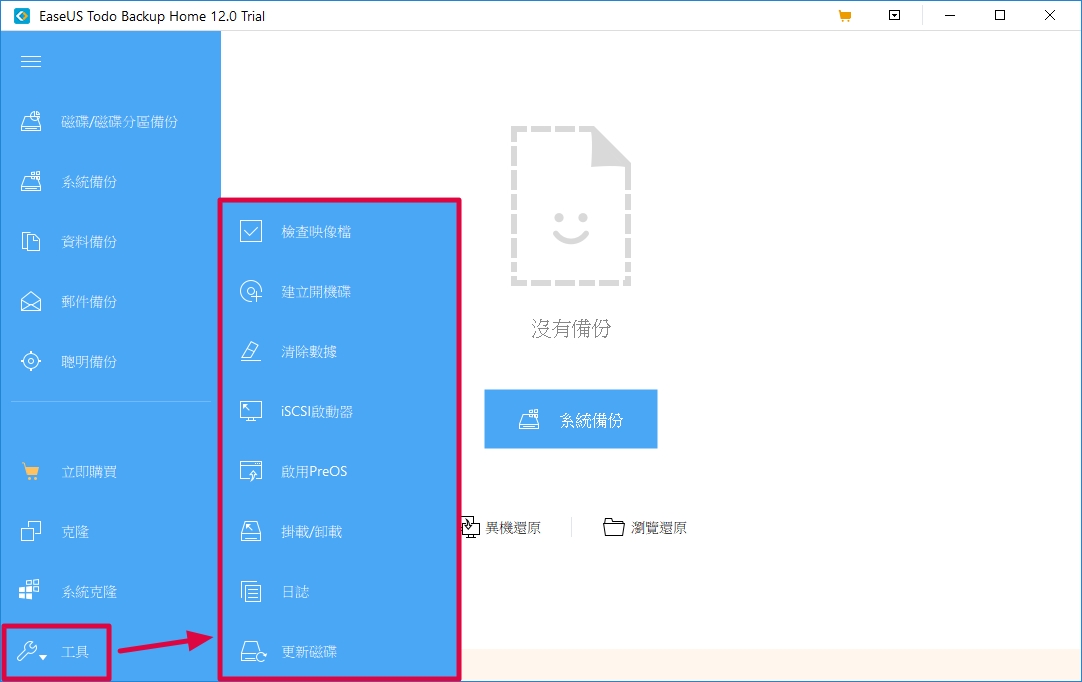Click the 工具 wrench icon
Viewport: 1082px width, 682px height.
26,651
